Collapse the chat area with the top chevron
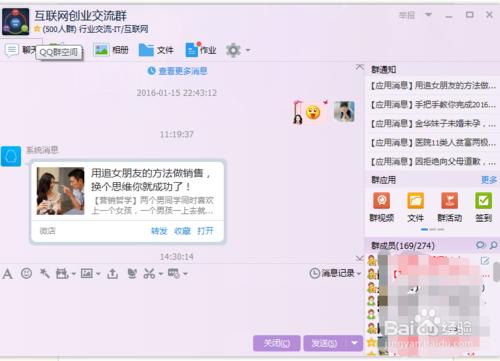The image size is (500, 361). point(359,67)
